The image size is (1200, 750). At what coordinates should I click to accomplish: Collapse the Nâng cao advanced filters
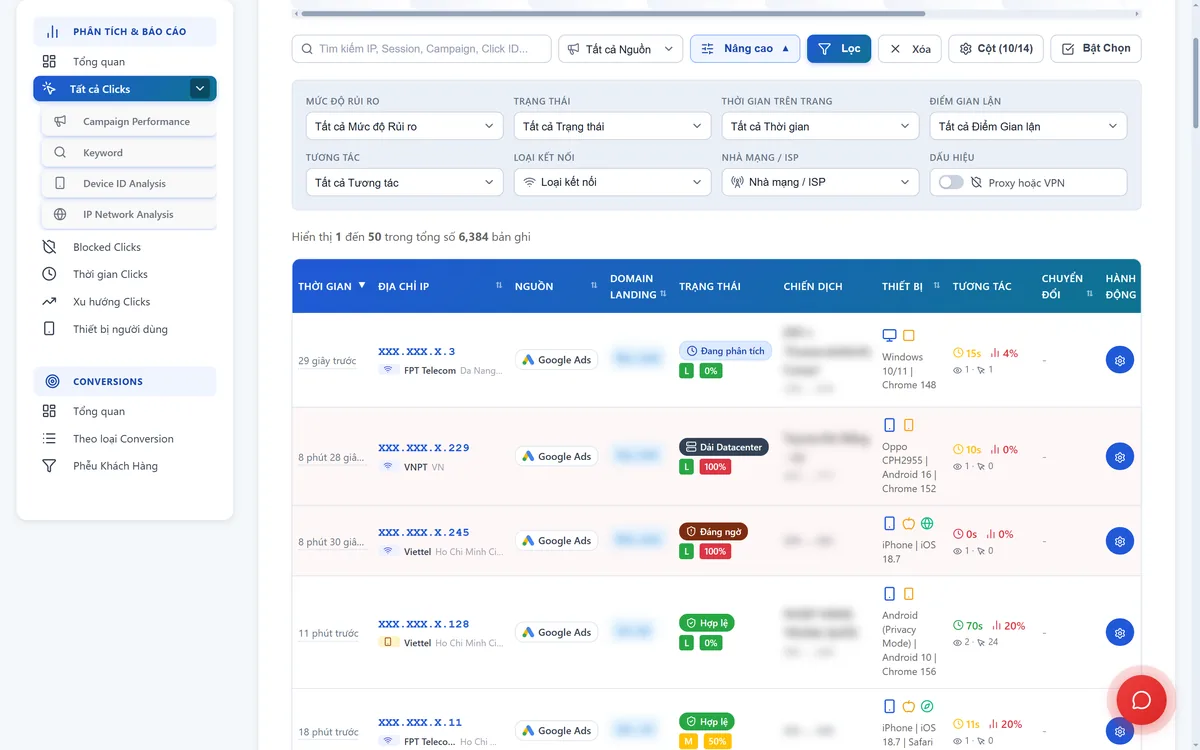coord(745,49)
